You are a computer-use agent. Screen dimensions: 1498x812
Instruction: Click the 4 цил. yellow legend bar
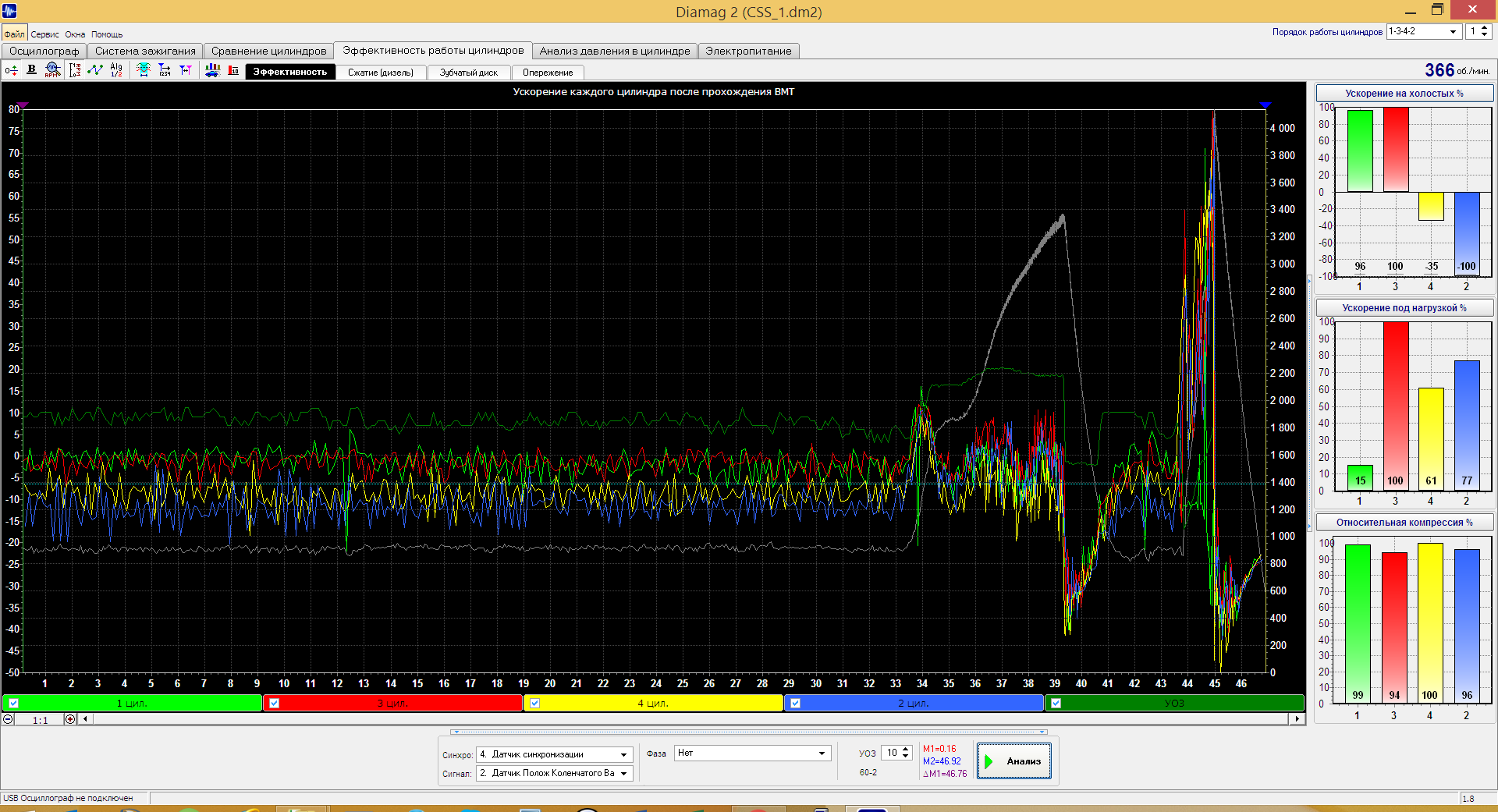(x=653, y=703)
